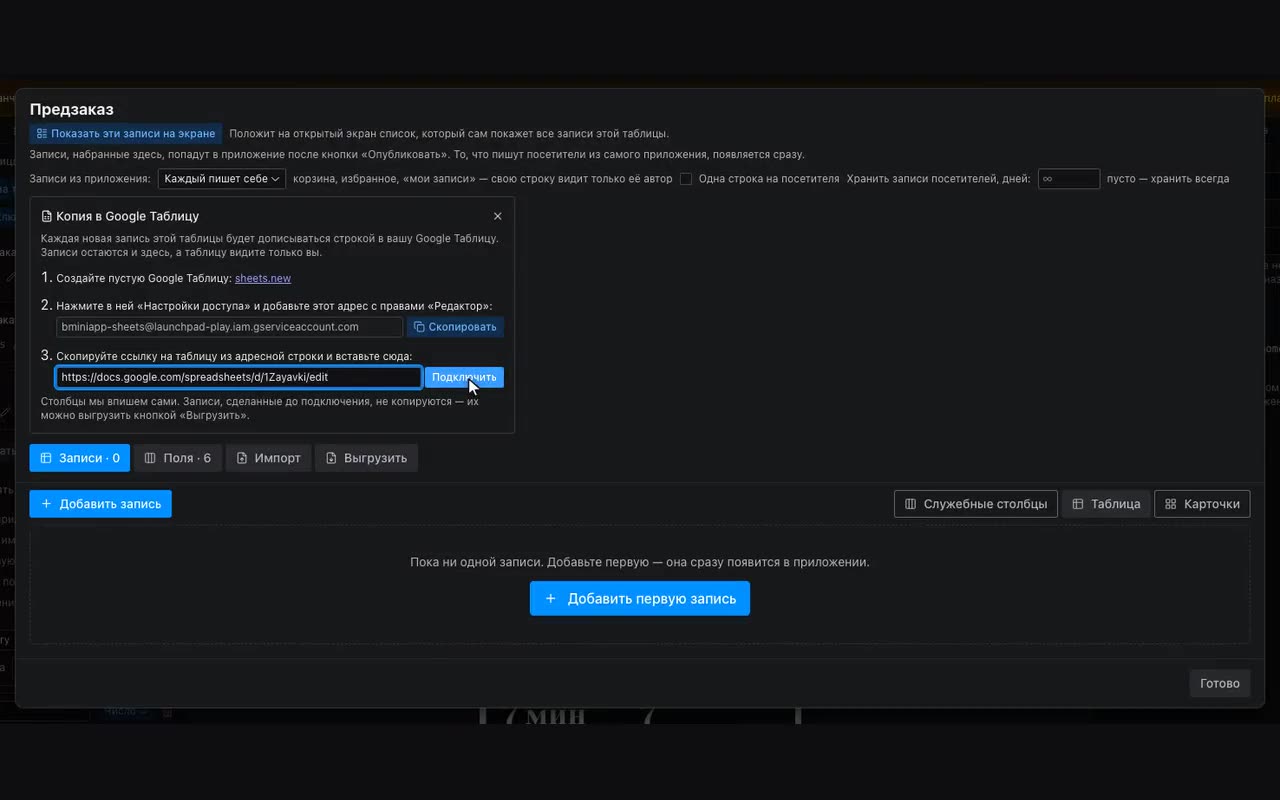Click the cards icon on Карточки
The width and height of the screenshot is (1280, 800).
(x=1171, y=504)
